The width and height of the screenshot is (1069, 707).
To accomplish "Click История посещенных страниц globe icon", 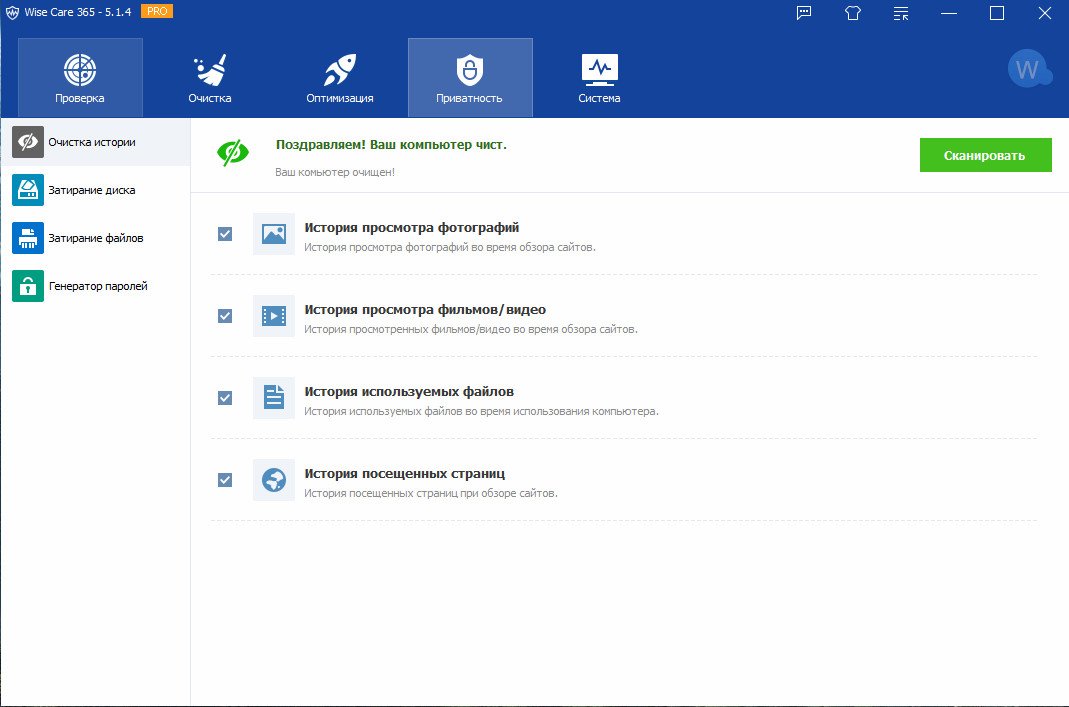I will point(273,480).
